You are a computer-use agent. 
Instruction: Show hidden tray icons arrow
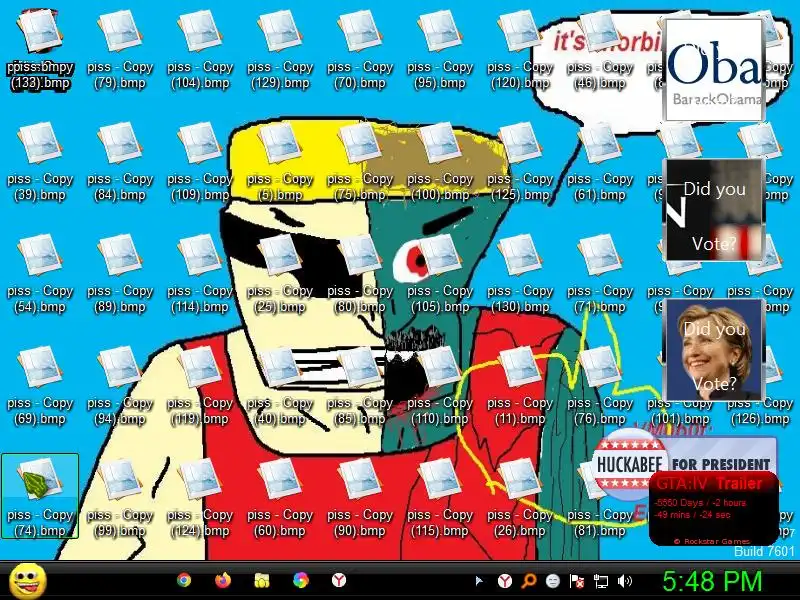(x=479, y=581)
